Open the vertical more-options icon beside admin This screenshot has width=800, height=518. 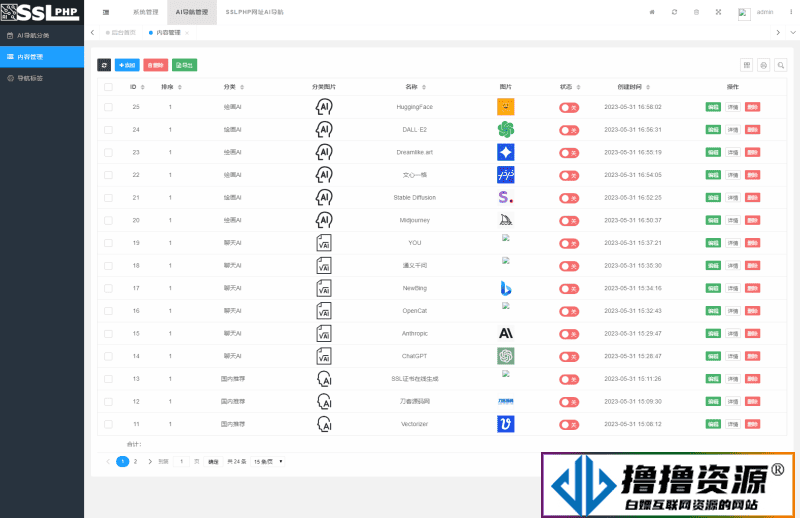point(791,12)
